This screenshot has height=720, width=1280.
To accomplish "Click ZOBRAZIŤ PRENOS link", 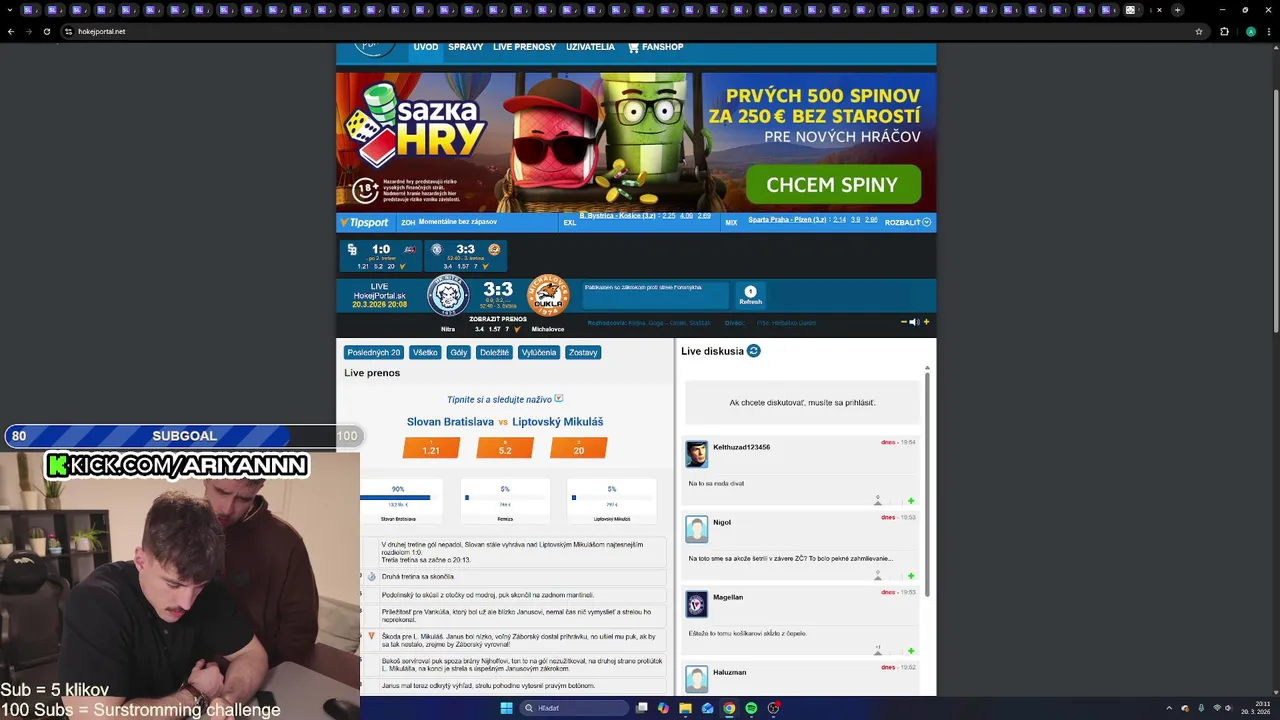I will [x=498, y=319].
